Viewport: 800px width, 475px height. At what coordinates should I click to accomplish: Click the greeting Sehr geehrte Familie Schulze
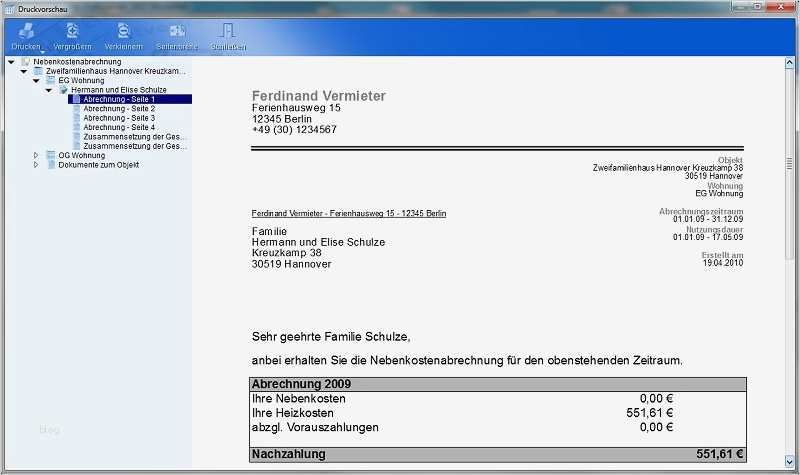(x=331, y=337)
